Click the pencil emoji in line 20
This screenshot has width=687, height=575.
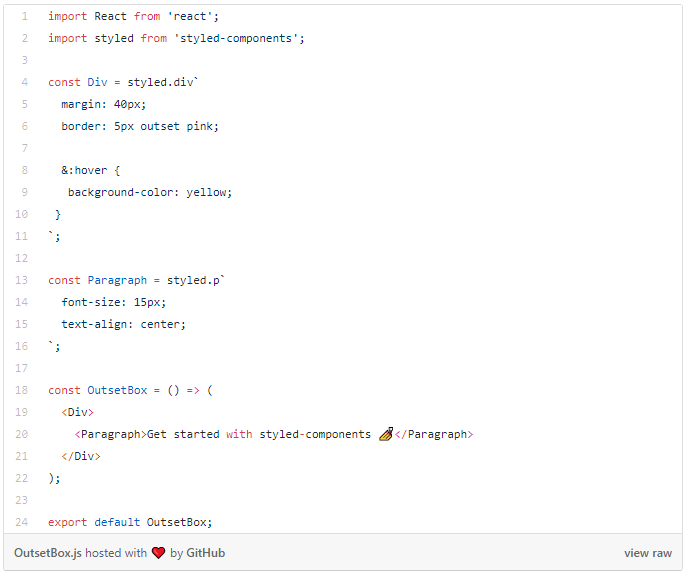click(386, 434)
